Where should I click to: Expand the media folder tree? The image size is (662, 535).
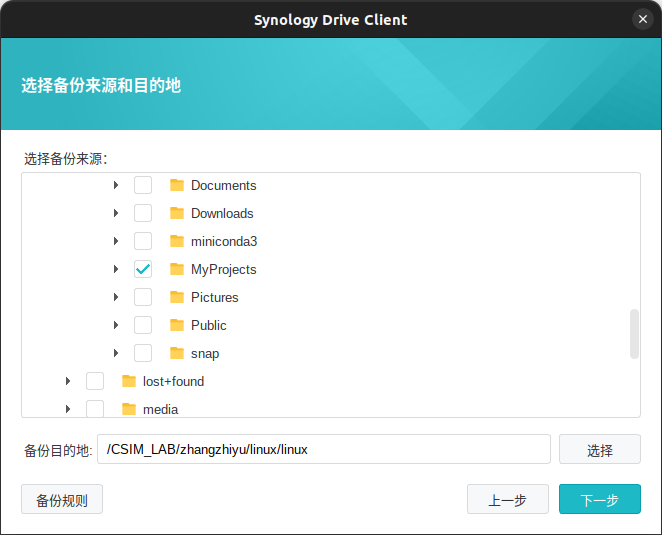coord(68,409)
